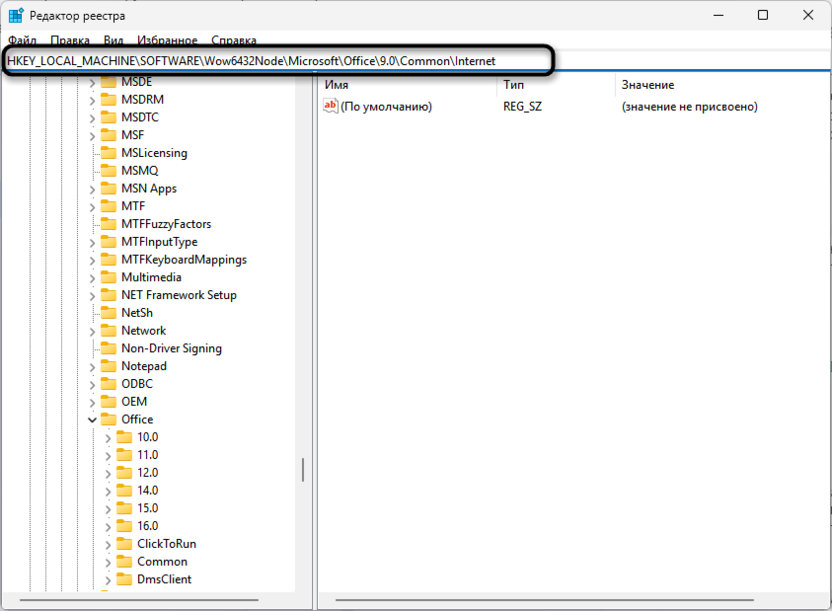The width and height of the screenshot is (832, 611).
Task: Collapse the Office key
Action: (x=92, y=420)
